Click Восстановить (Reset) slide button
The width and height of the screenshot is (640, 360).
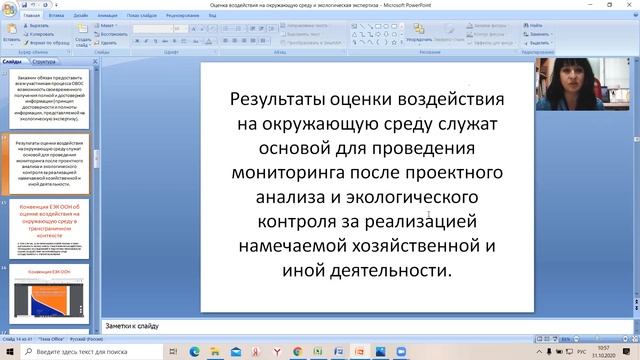(111, 34)
